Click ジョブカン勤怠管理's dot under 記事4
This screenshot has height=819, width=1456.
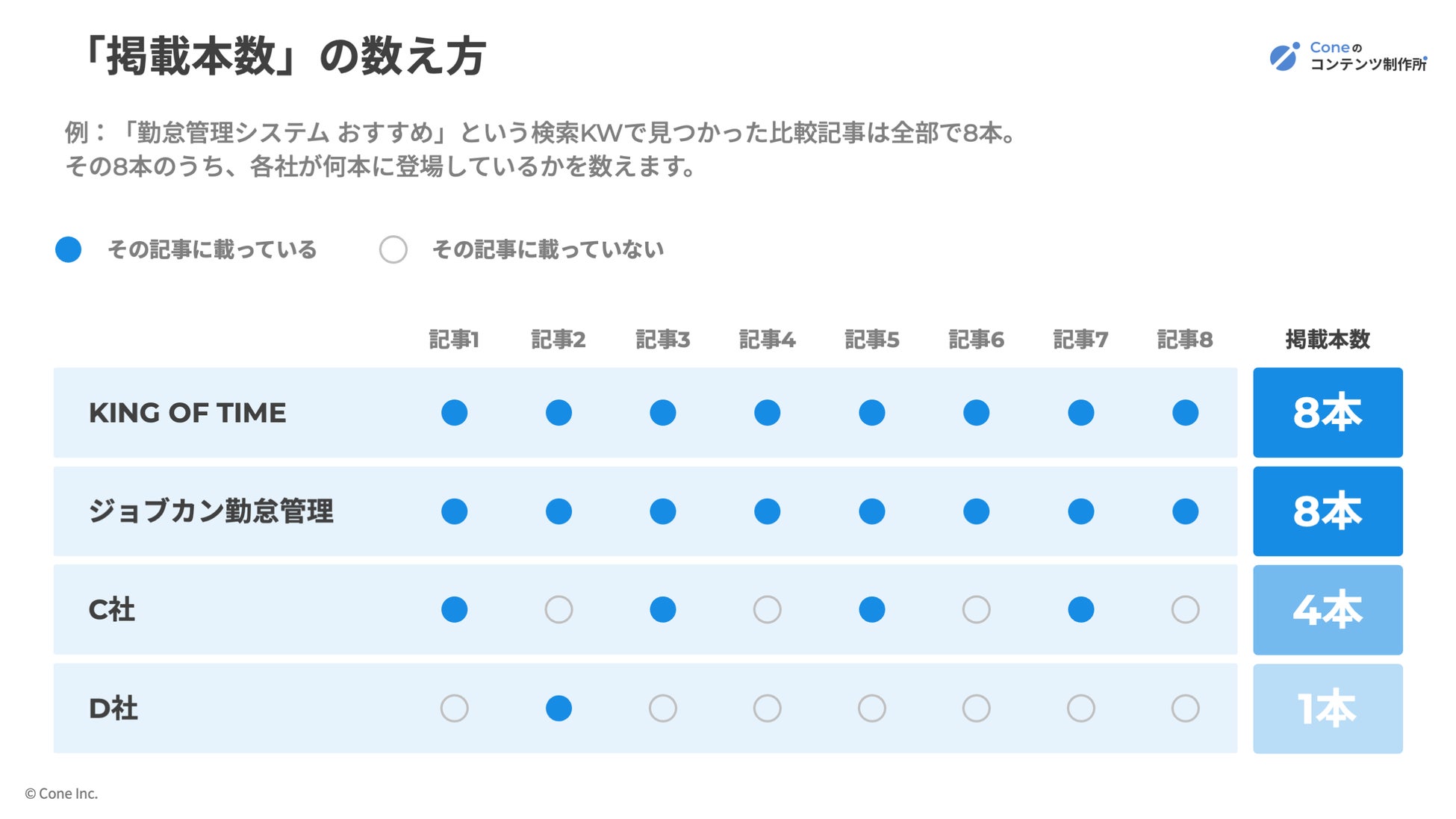pyautogui.click(x=767, y=511)
